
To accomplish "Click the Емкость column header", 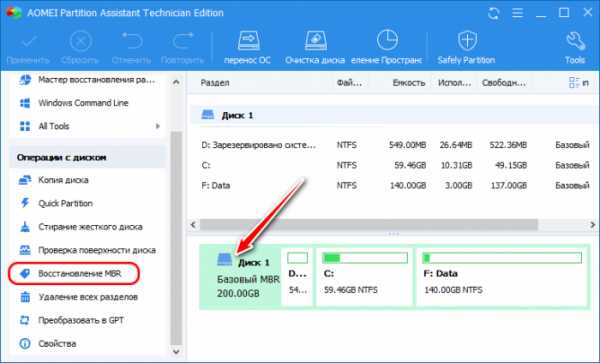I will coord(409,83).
